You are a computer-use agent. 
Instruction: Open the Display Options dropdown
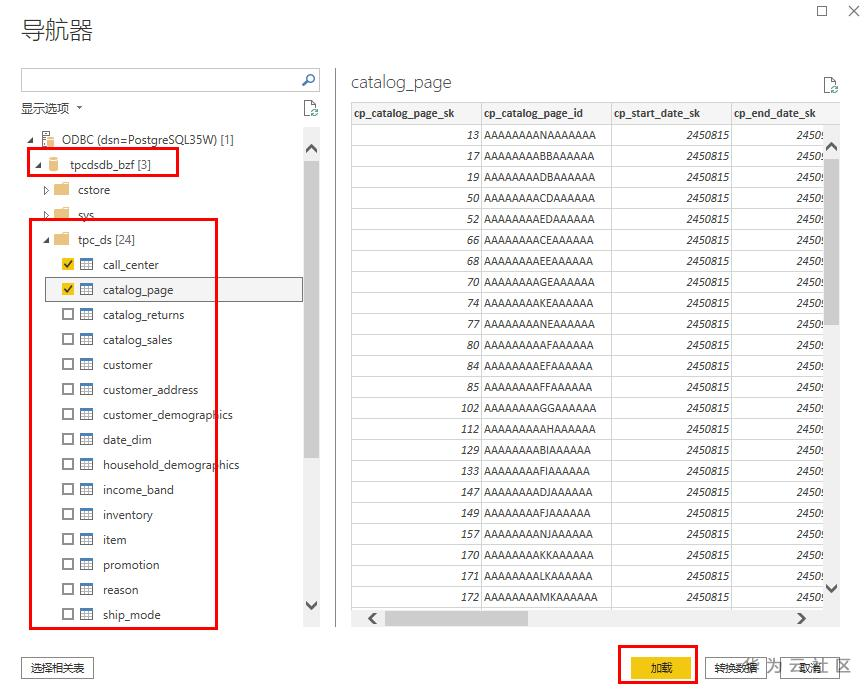[x=52, y=108]
